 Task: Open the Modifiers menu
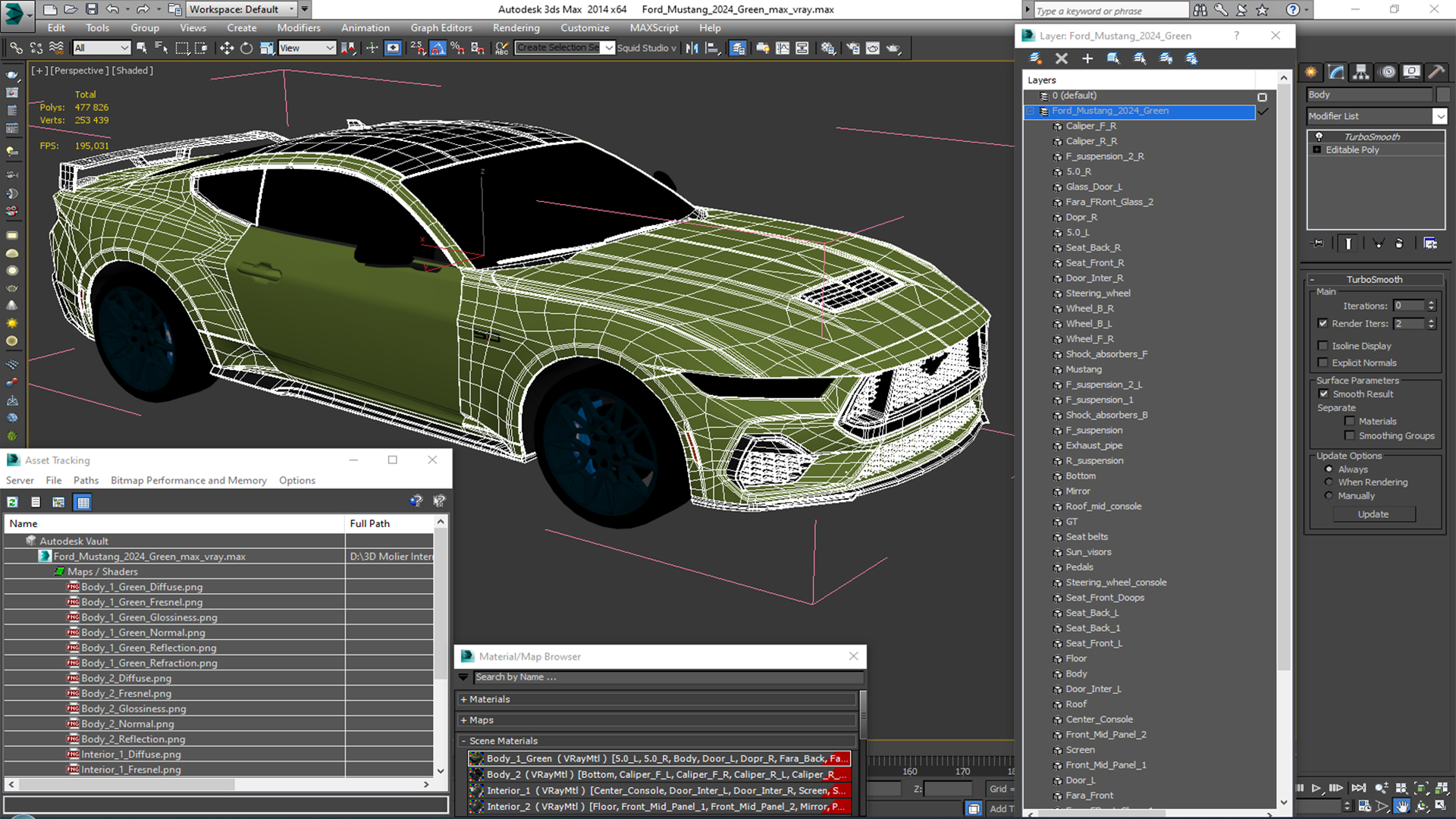click(x=299, y=28)
